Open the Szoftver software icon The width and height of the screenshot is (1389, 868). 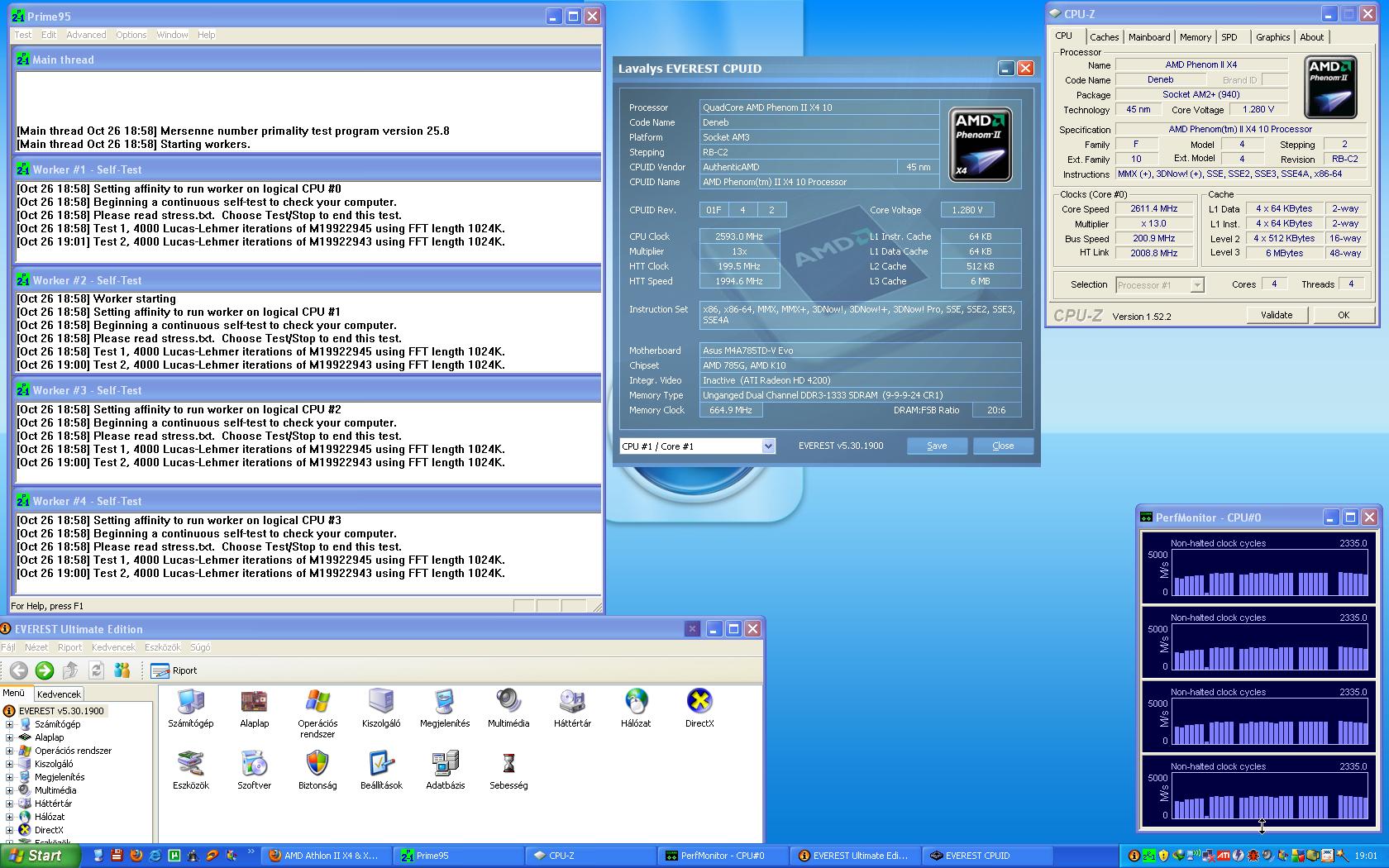pyautogui.click(x=254, y=770)
